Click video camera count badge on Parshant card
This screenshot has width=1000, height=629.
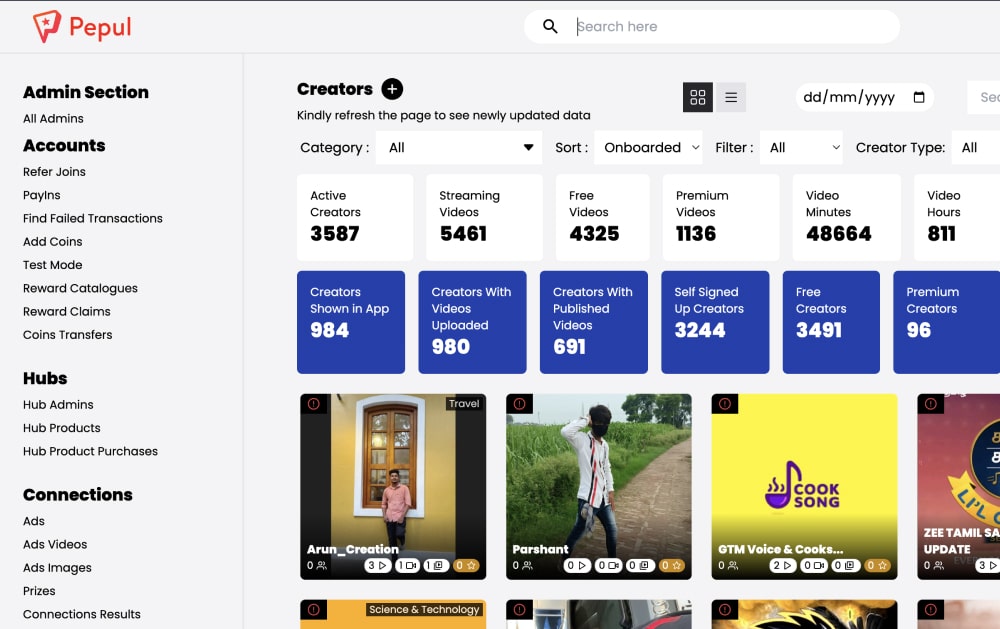pos(608,565)
